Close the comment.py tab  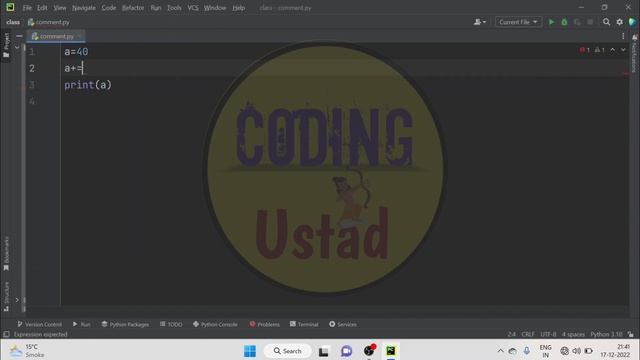pos(79,36)
